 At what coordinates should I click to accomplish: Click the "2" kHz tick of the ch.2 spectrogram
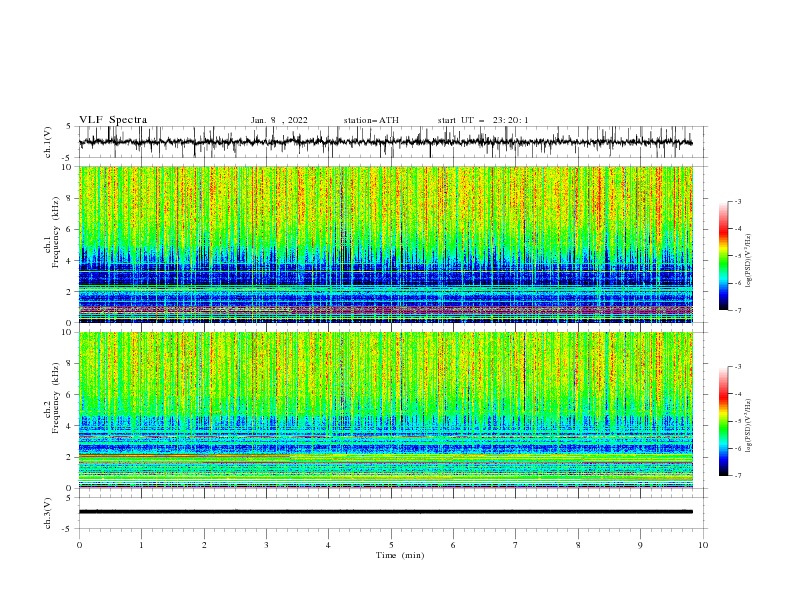(x=69, y=457)
